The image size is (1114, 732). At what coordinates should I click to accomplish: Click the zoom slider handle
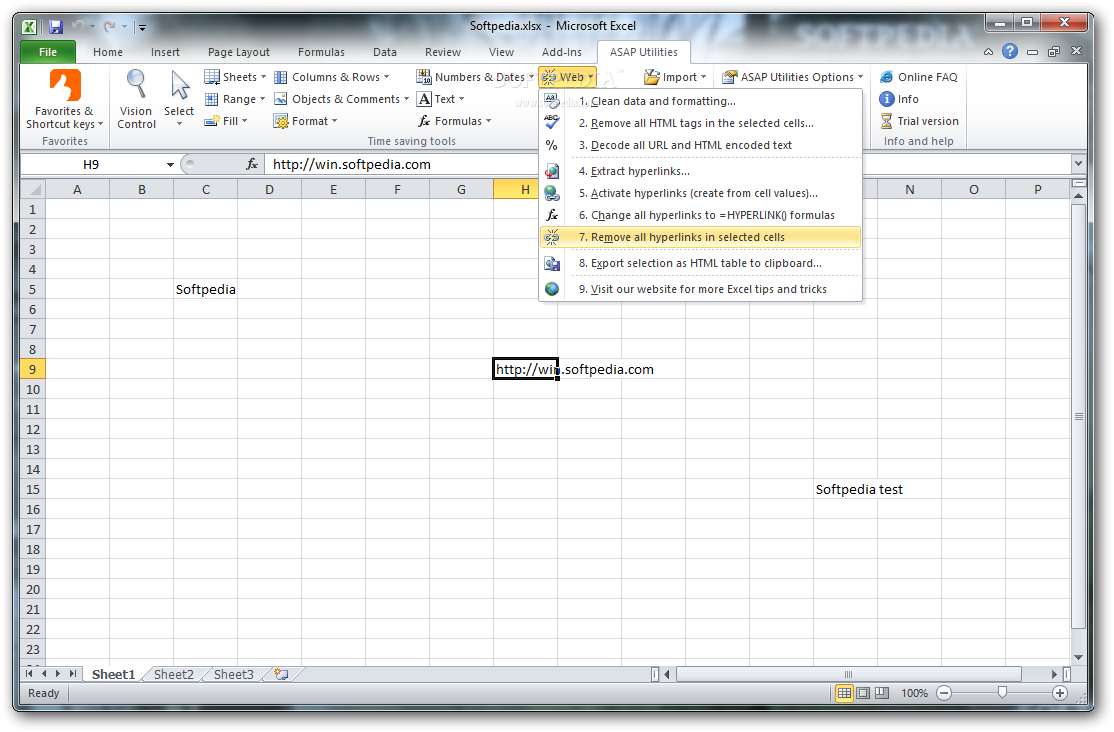[1002, 692]
